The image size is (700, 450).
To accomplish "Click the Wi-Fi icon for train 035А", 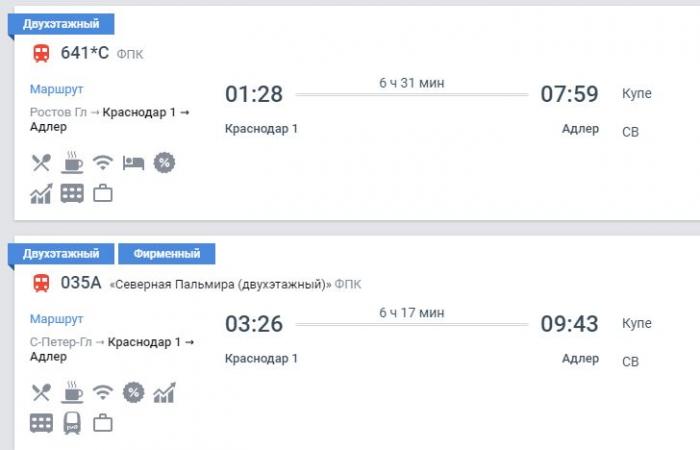I will [103, 392].
